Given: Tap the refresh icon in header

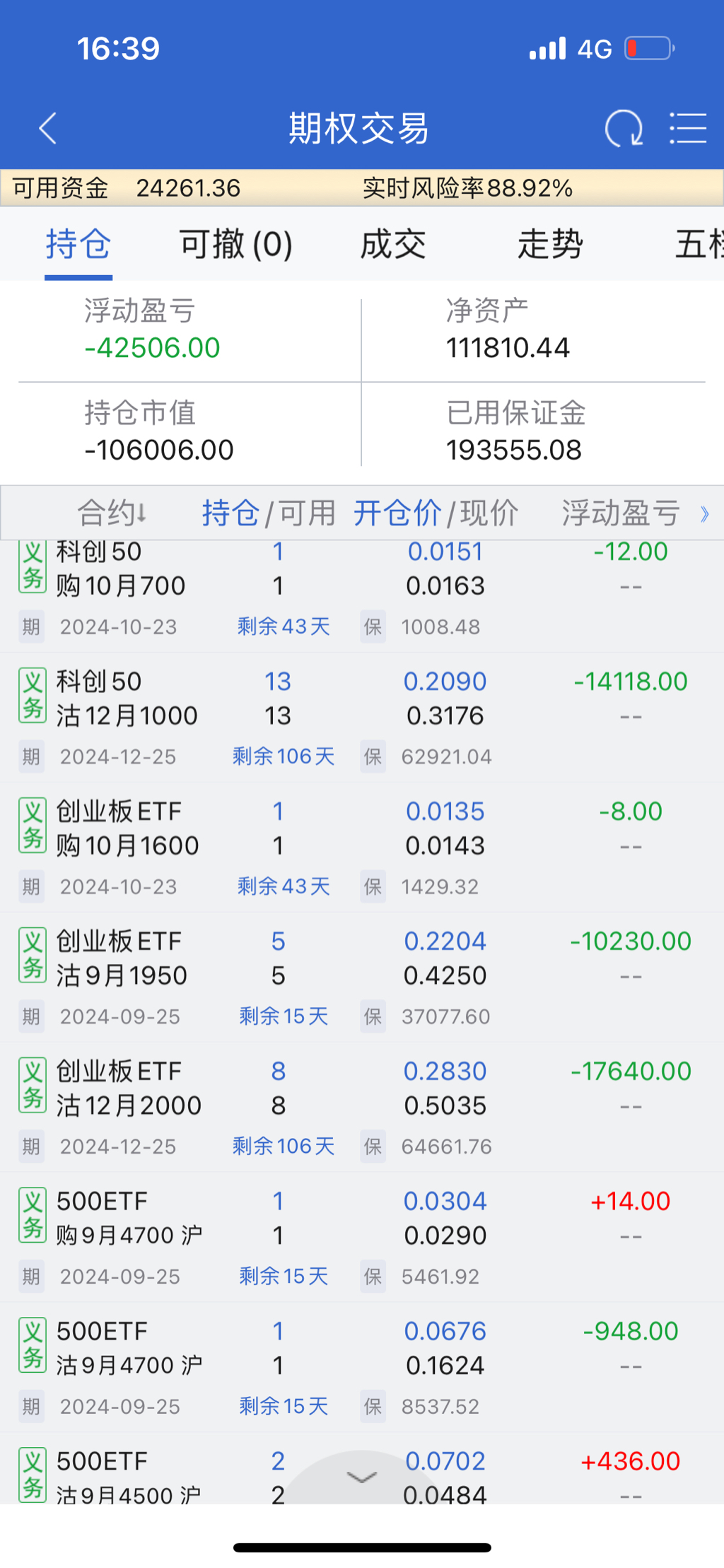Looking at the screenshot, I should (624, 129).
